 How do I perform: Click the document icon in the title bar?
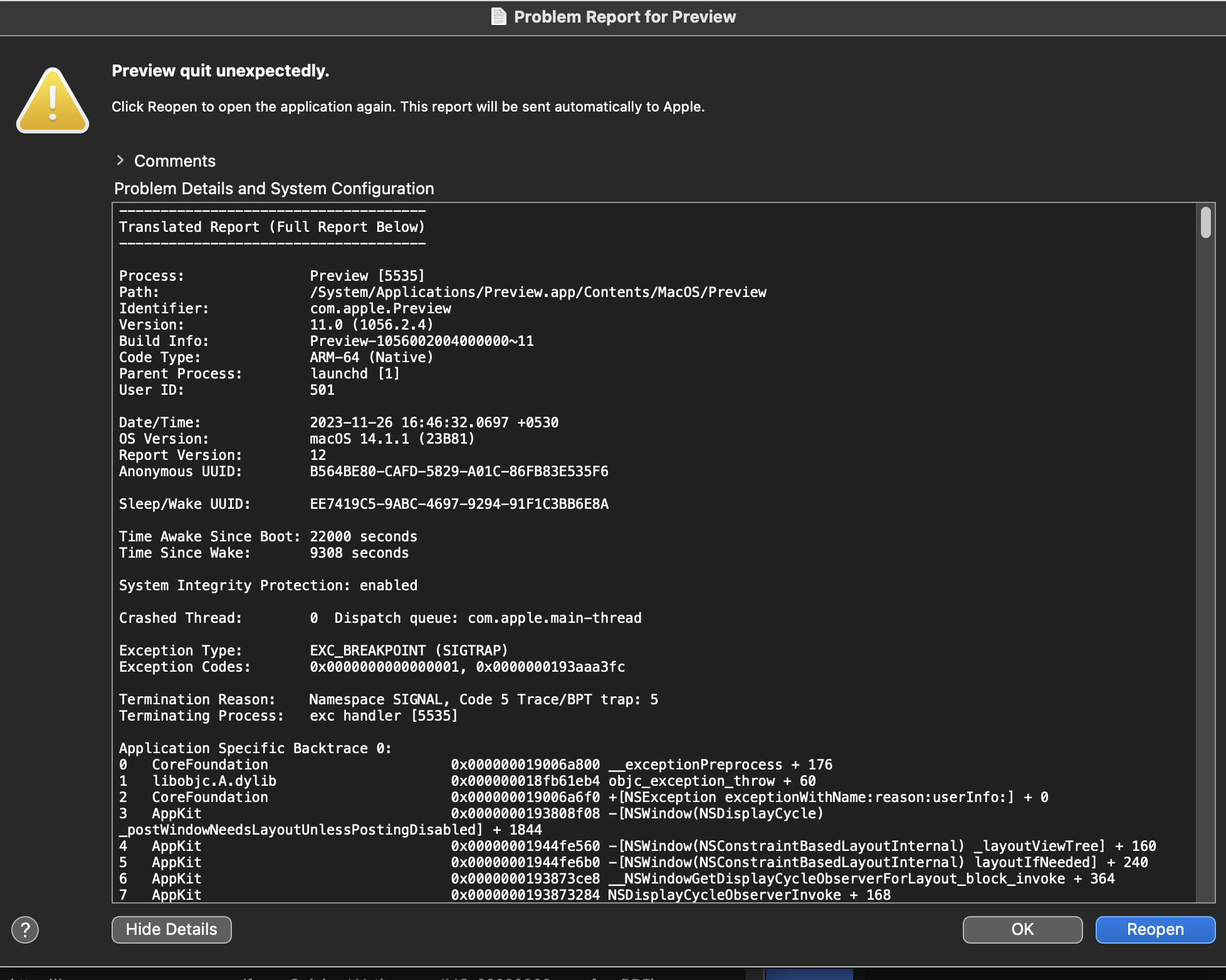point(497,17)
